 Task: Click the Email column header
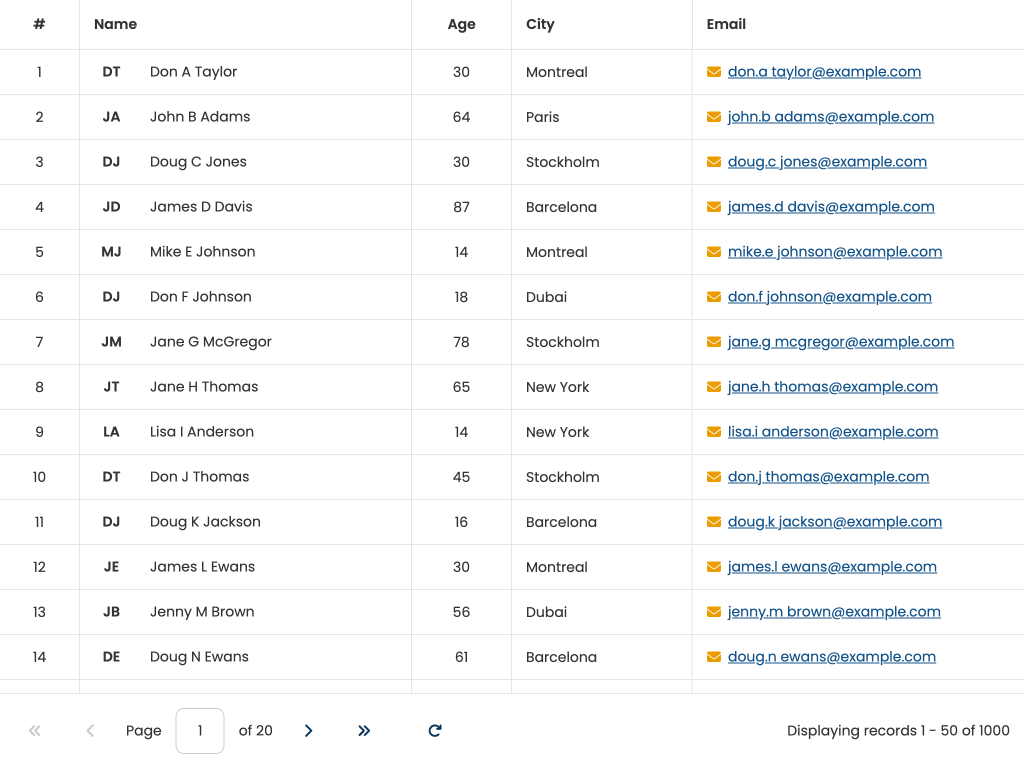pyautogui.click(x=726, y=24)
